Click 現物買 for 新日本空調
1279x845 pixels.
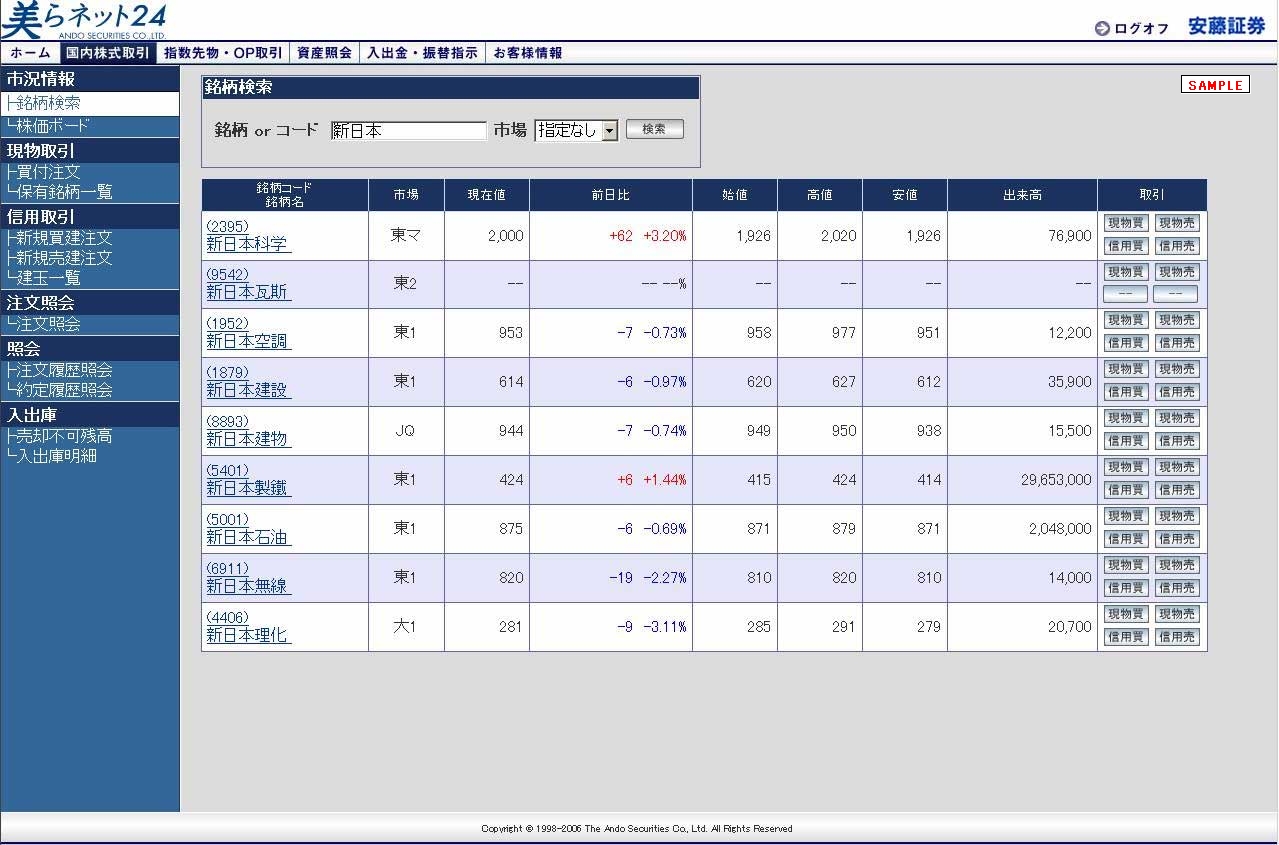[x=1126, y=320]
